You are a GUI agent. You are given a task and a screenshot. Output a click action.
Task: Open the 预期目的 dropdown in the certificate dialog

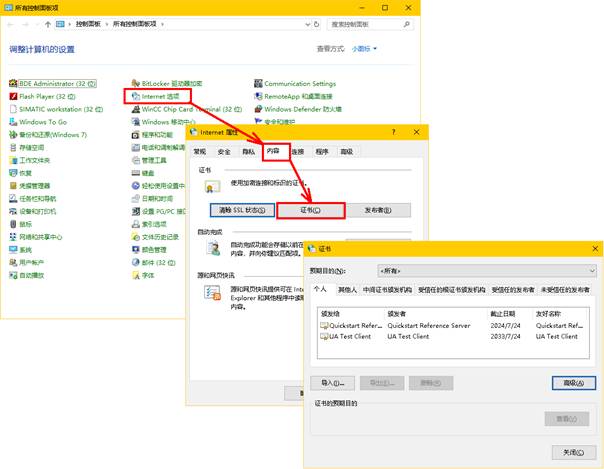486,270
